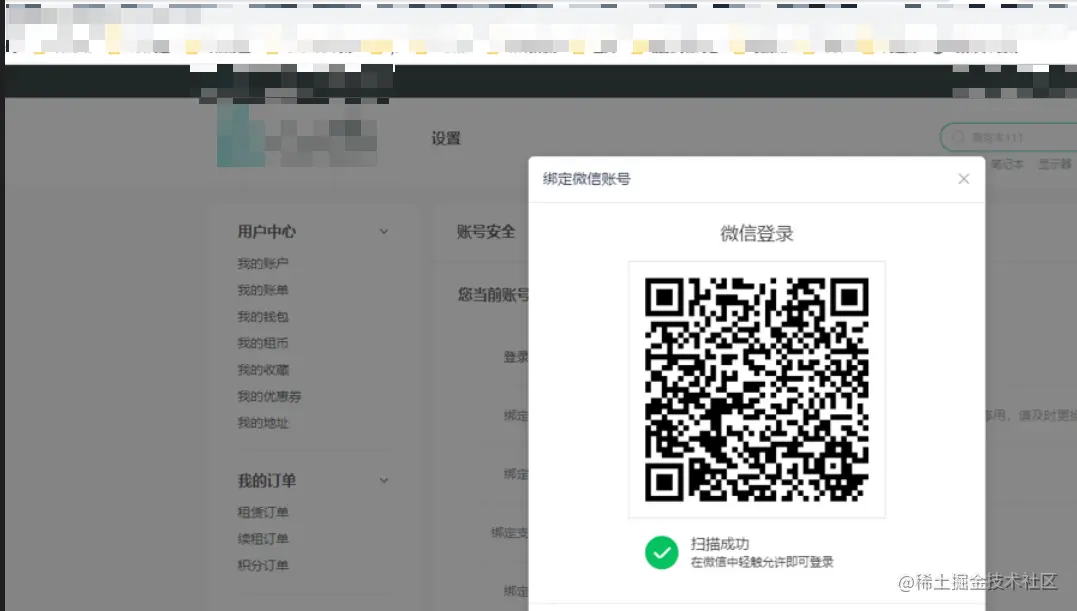This screenshot has height=611, width=1077.
Task: Open 租赁订单 in sidebar
Action: coord(263,512)
